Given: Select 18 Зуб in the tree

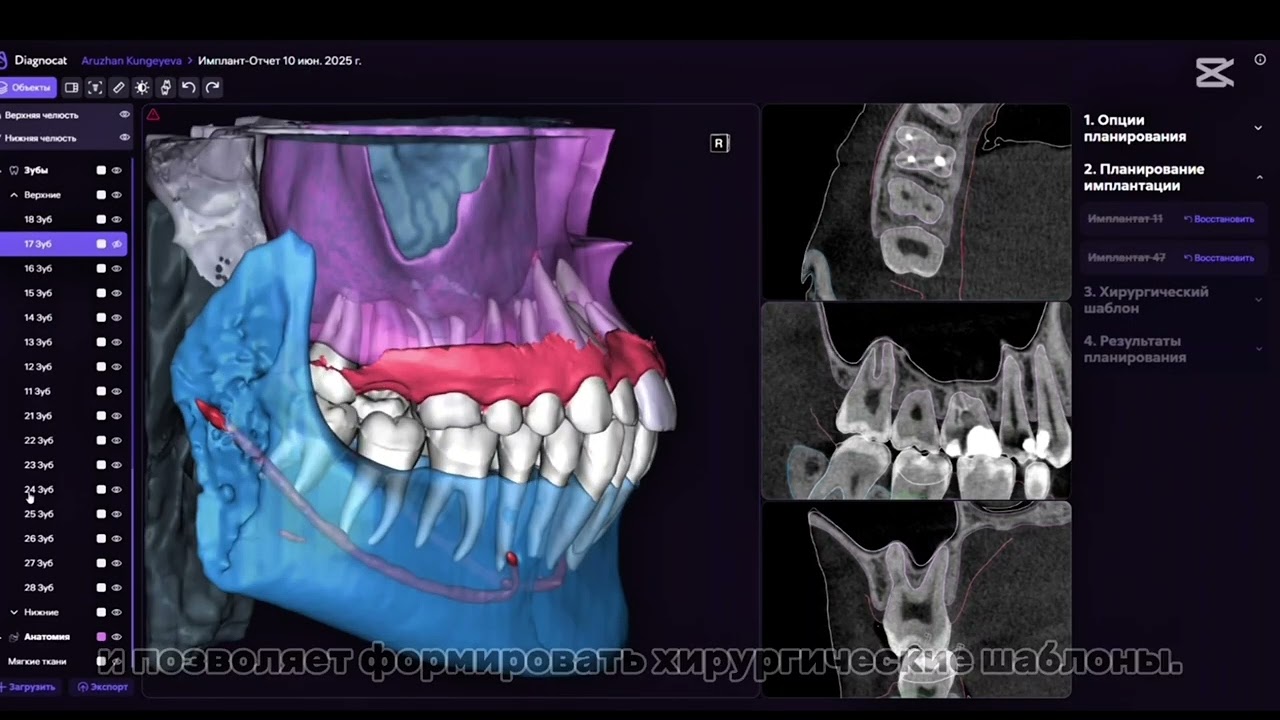Looking at the screenshot, I should [x=38, y=219].
